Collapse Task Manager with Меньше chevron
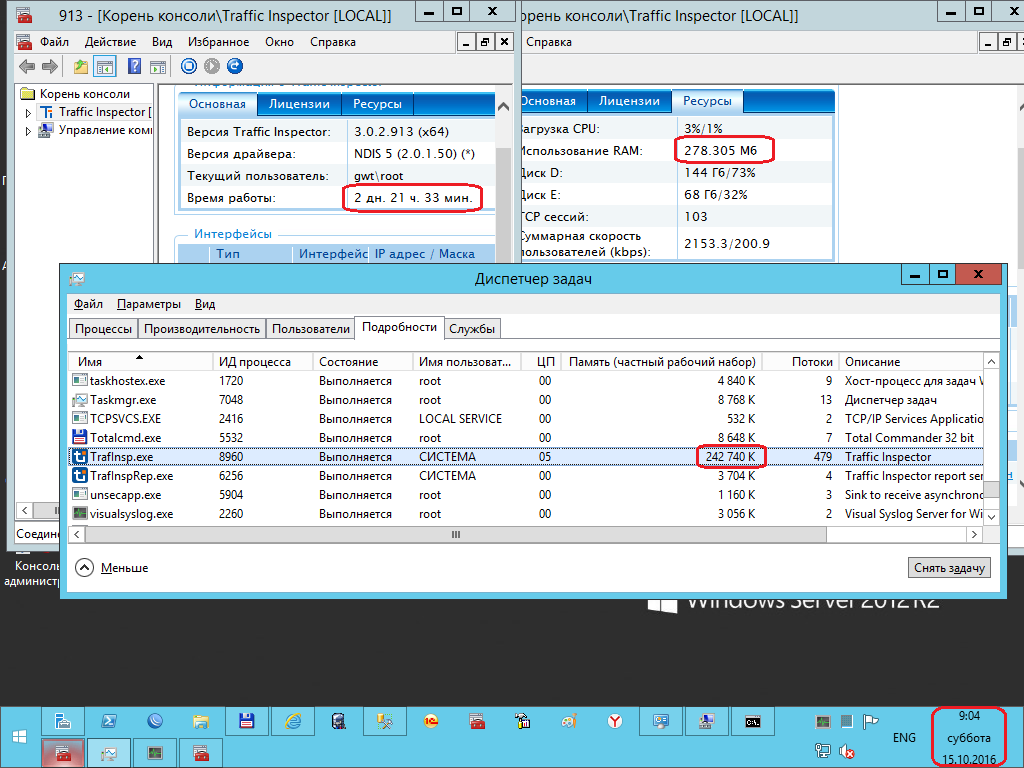 click(84, 568)
